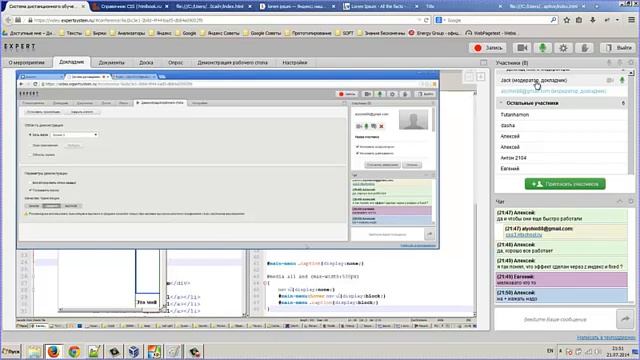640x360 pixels.
Task: Open the 'SOFT' bookmarks folder
Action: pos(344,33)
